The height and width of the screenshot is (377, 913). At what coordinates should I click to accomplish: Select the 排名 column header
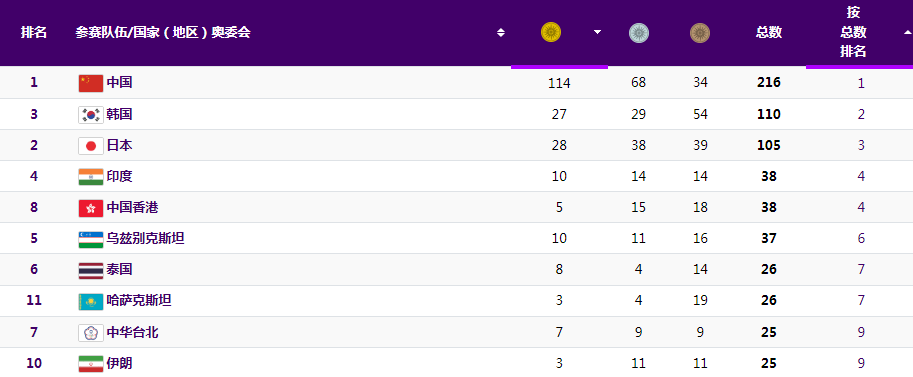point(34,33)
